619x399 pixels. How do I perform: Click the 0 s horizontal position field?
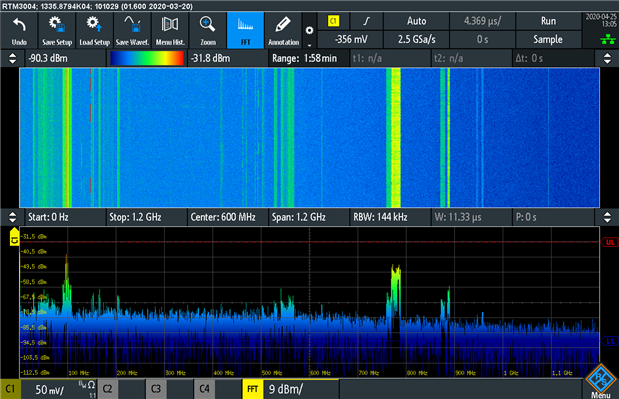pos(482,39)
